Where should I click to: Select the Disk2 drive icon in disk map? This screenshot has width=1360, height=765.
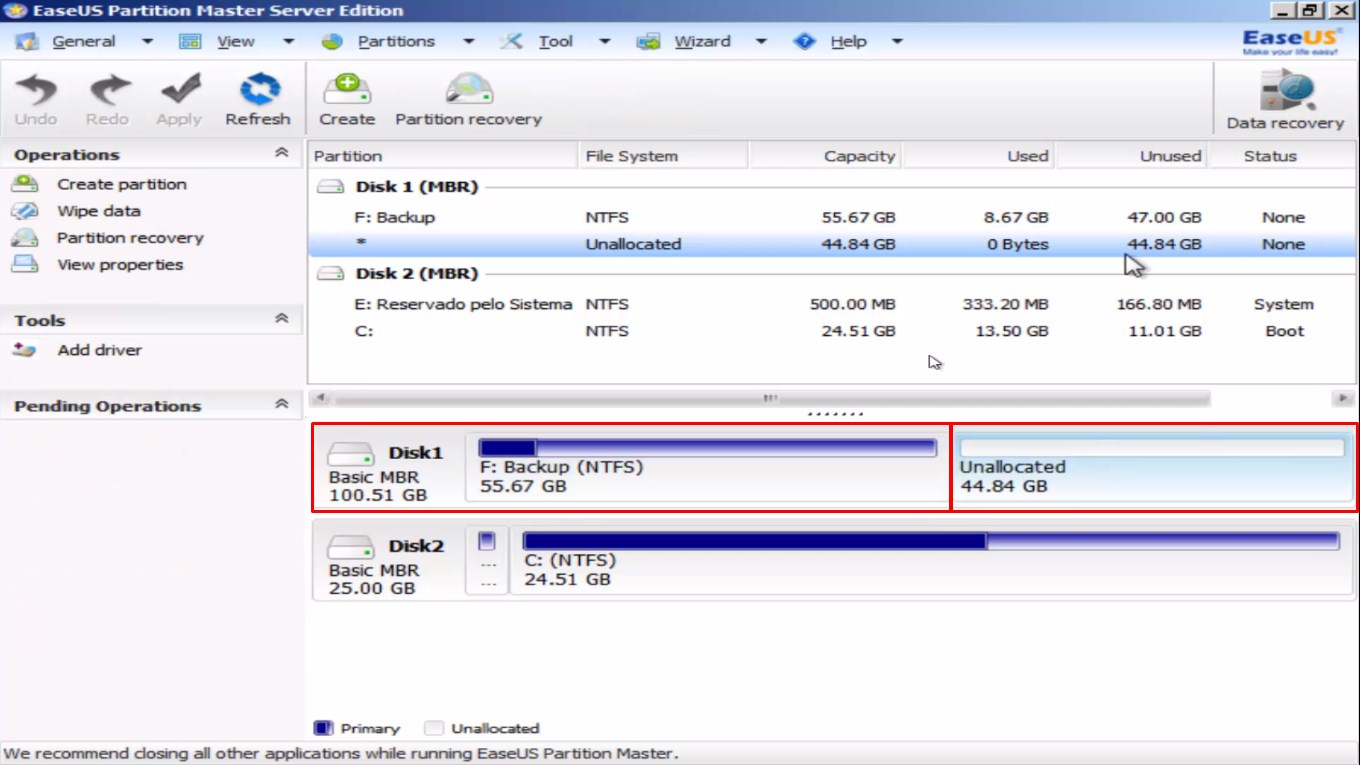coord(351,547)
